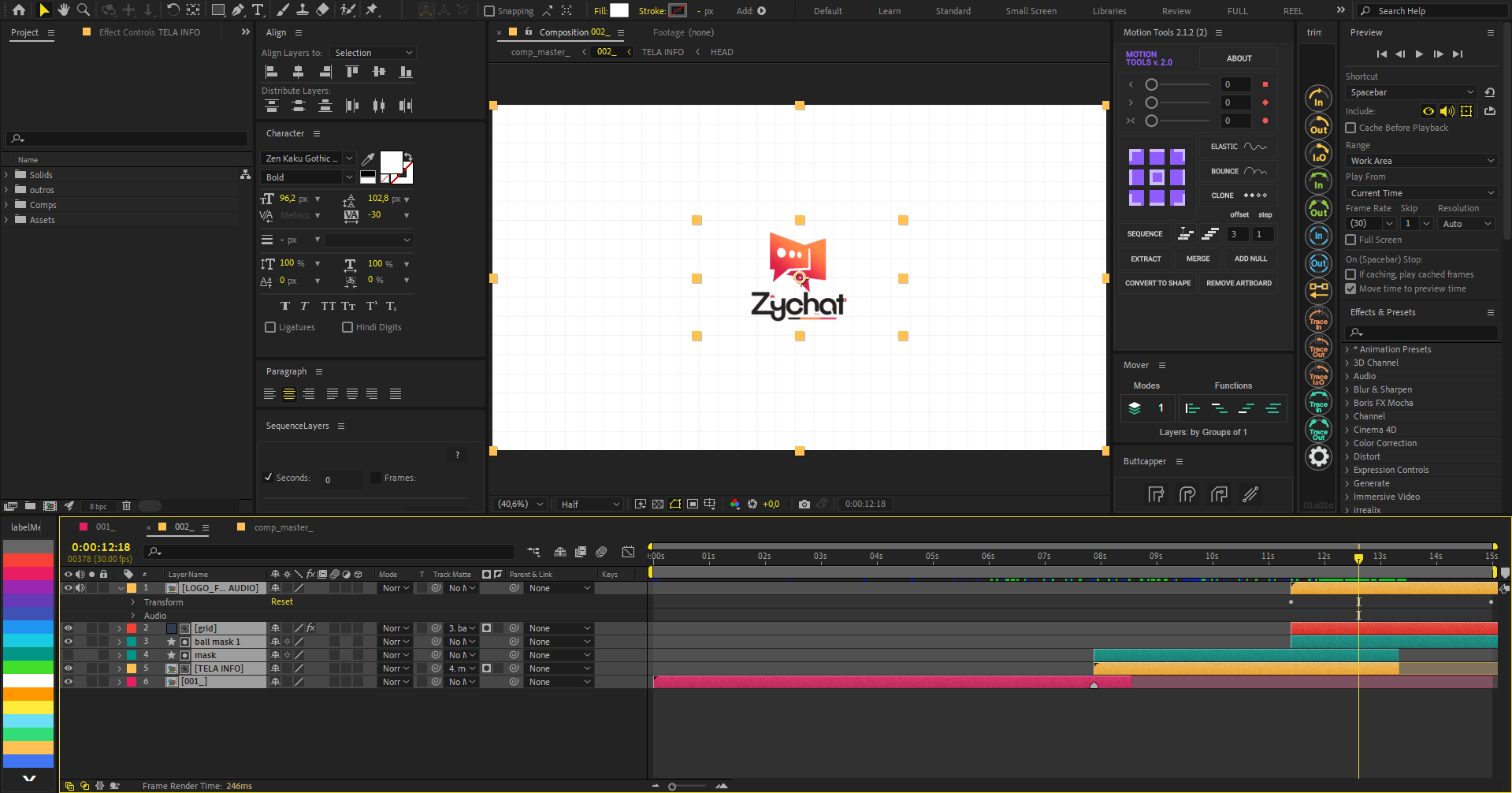1512x793 pixels.
Task: Click the All Caps TT icon
Action: tap(328, 306)
